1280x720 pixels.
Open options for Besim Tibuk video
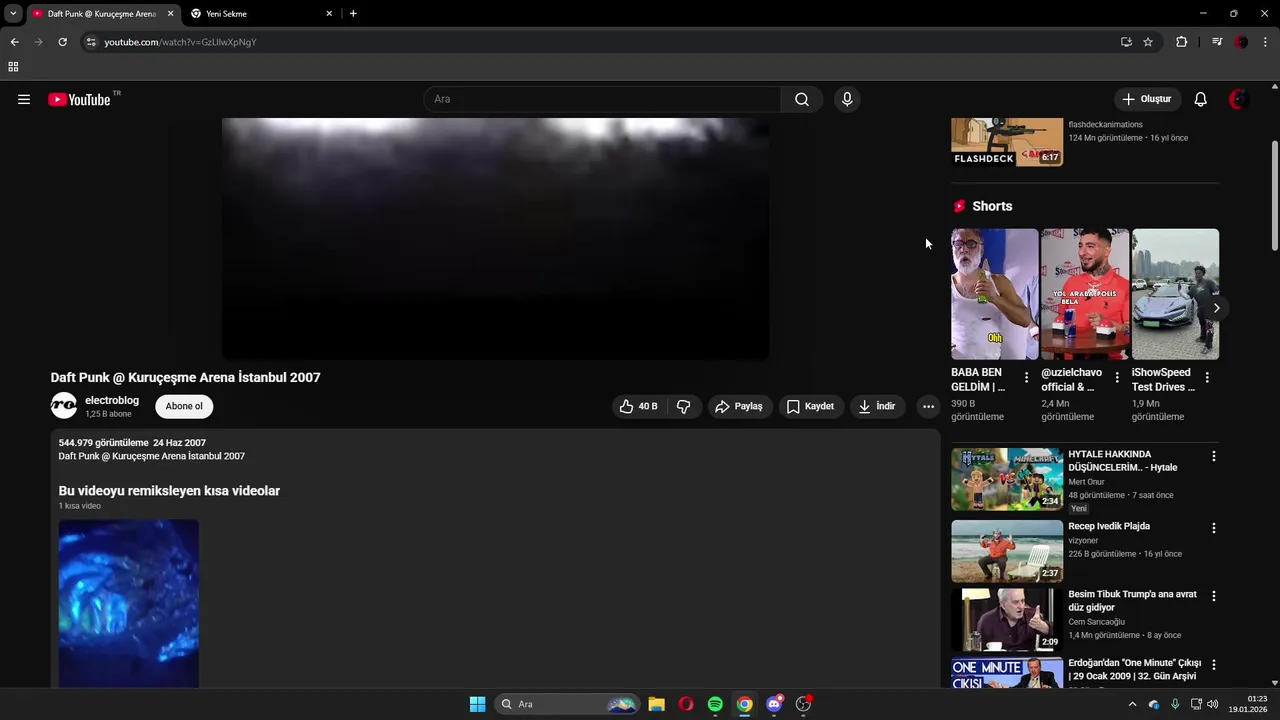click(1214, 596)
